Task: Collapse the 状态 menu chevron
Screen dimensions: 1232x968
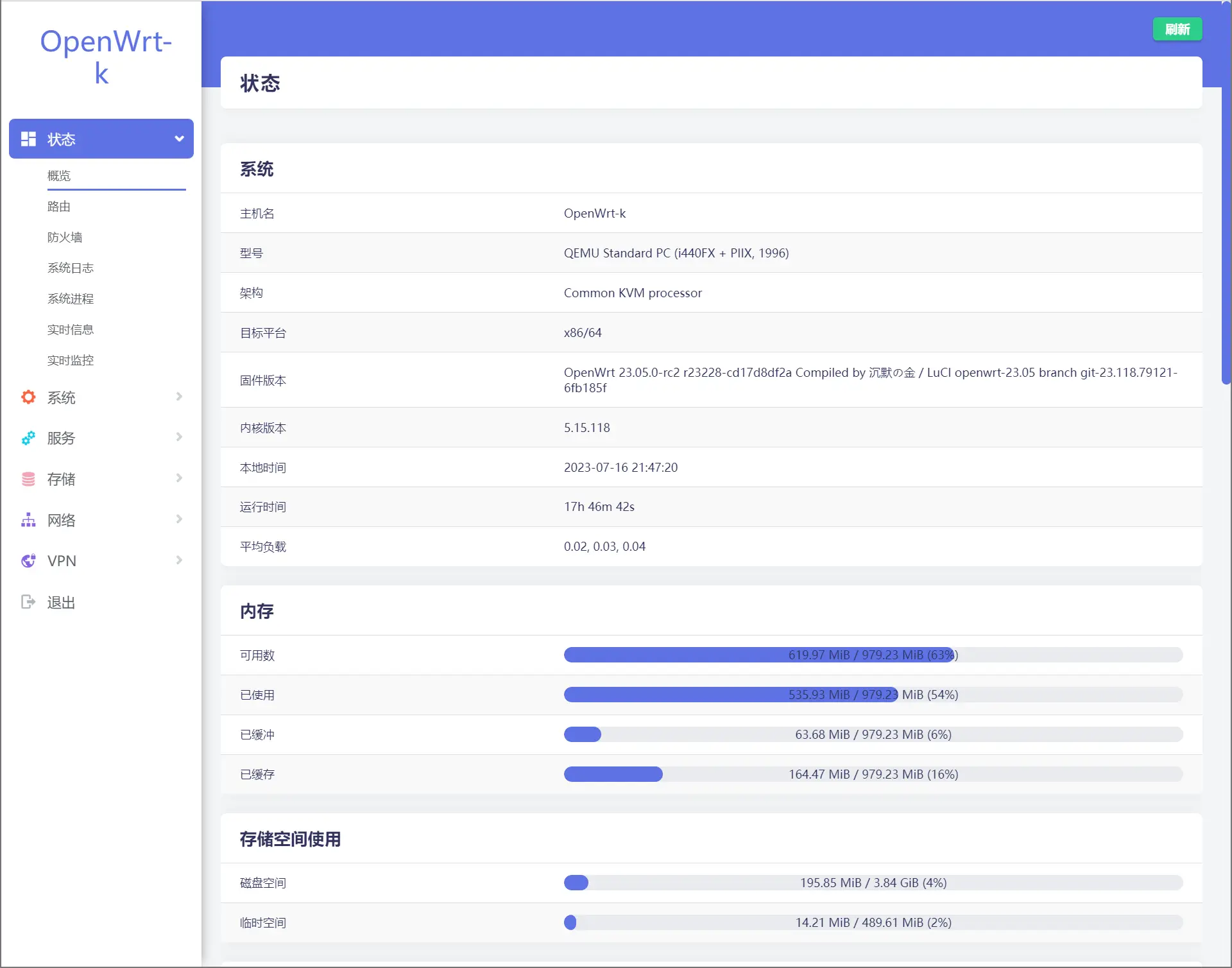Action: [179, 139]
